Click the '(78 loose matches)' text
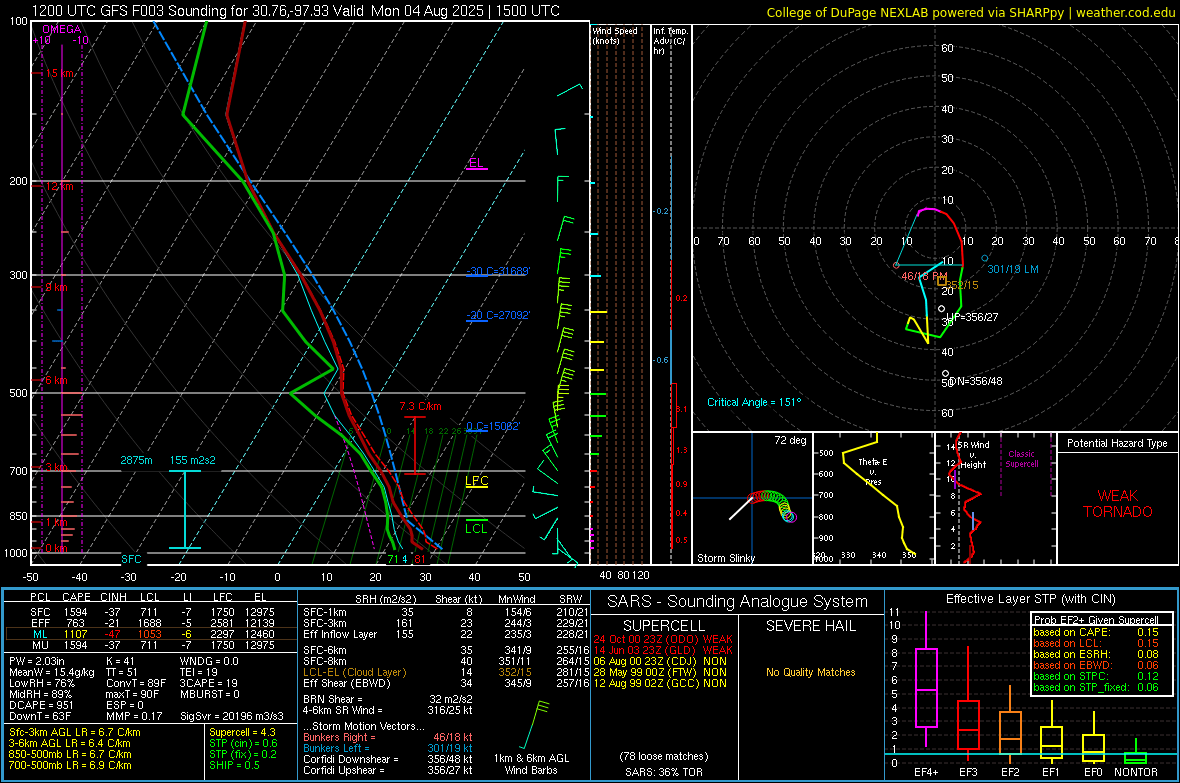The width and height of the screenshot is (1180, 783). (x=664, y=756)
